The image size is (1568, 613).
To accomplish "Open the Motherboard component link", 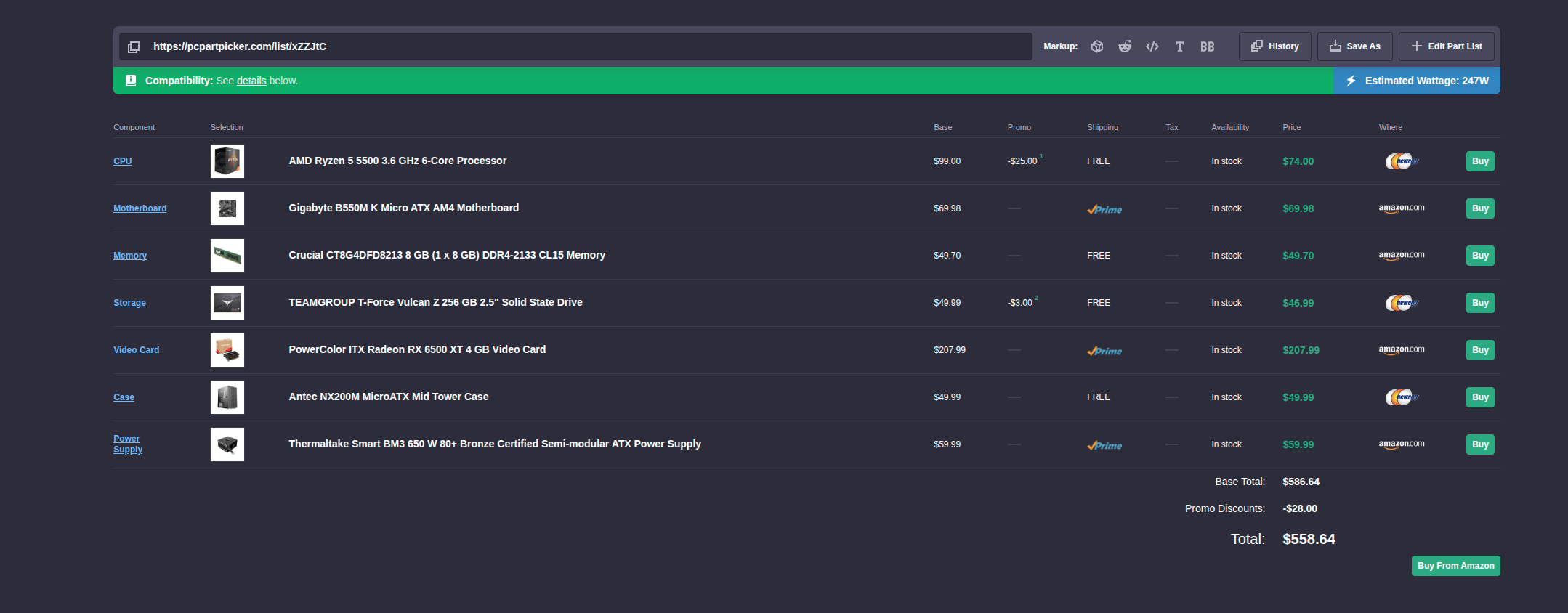I will pos(140,208).
